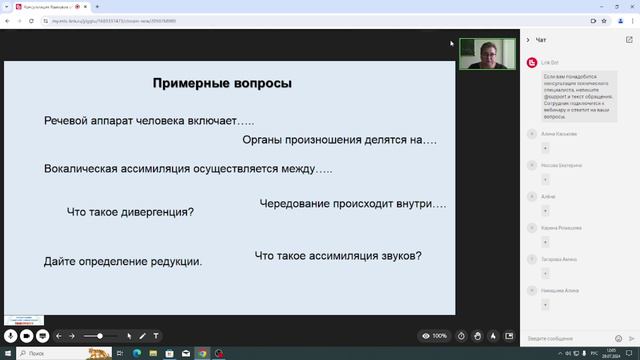Click text Что такое дивергенция?
Viewport: 640px width, 360px height.
[x=130, y=212]
